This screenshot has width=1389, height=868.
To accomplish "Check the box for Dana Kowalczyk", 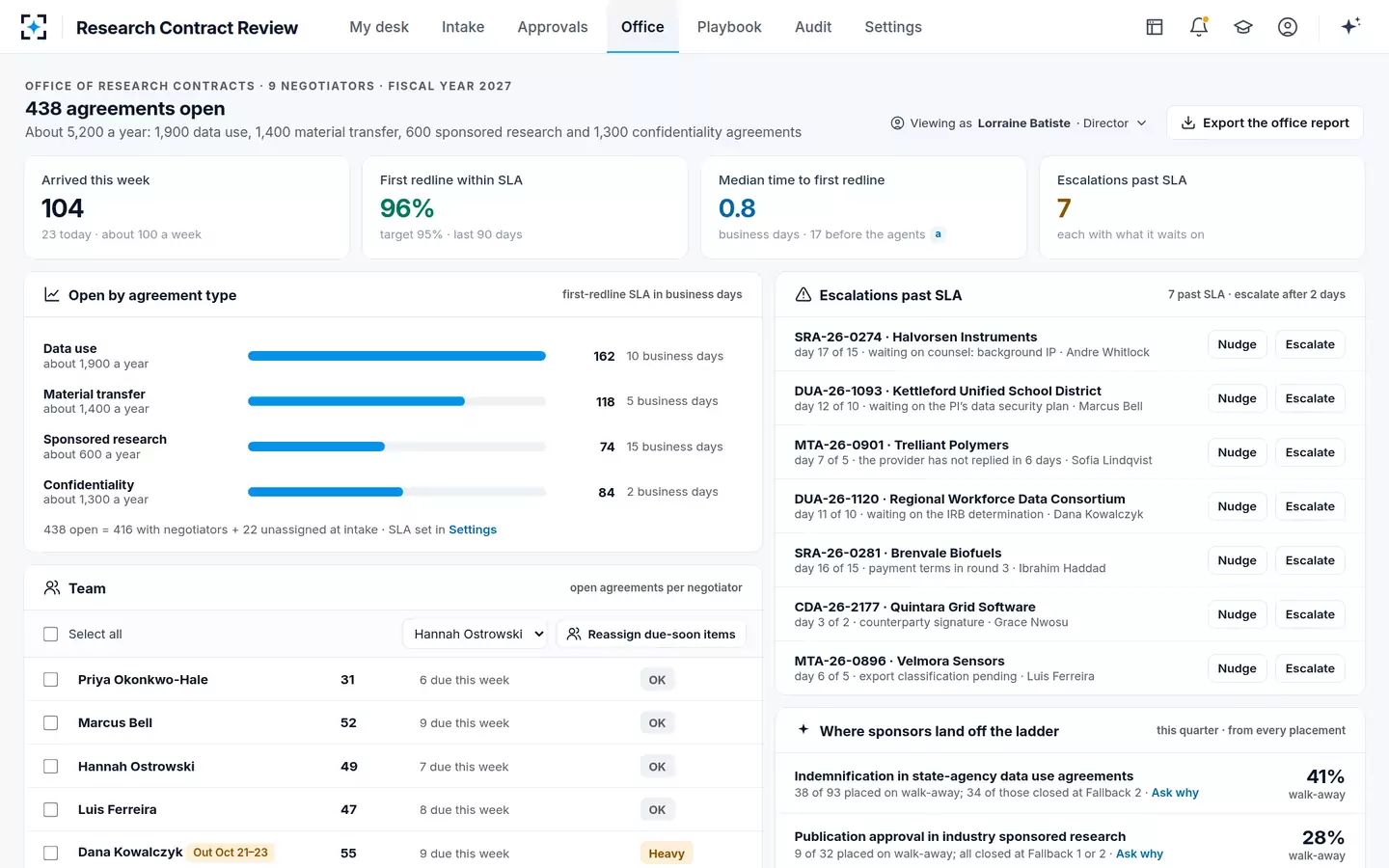I will pyautogui.click(x=51, y=854).
